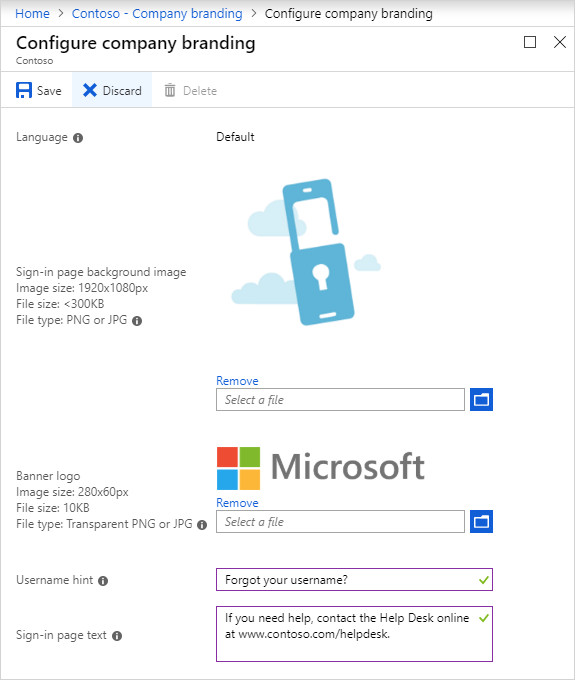
Task: Click the Save floppy disk icon
Action: tap(24, 90)
